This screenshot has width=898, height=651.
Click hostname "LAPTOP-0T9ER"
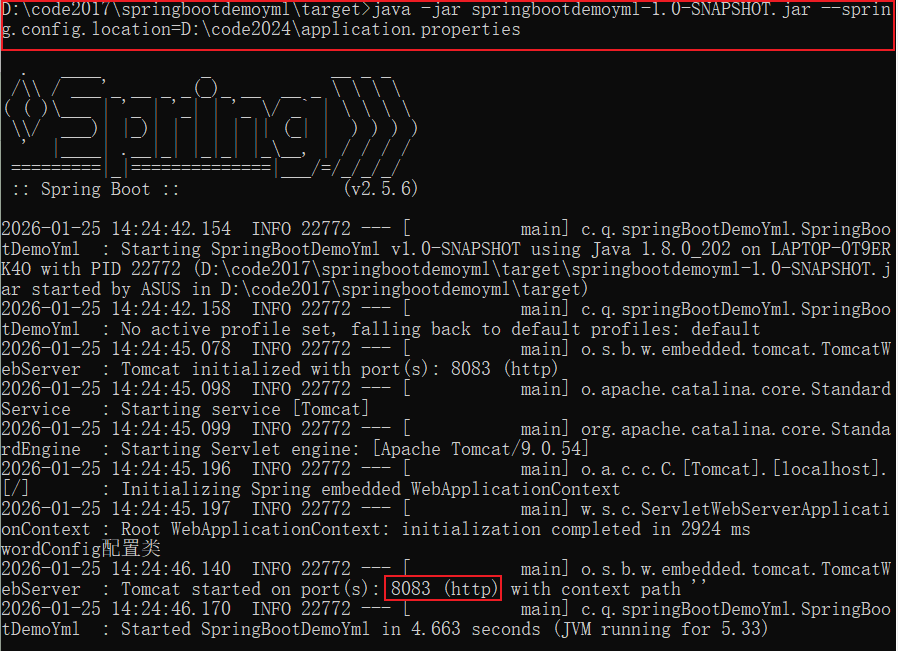pyautogui.click(x=830, y=249)
